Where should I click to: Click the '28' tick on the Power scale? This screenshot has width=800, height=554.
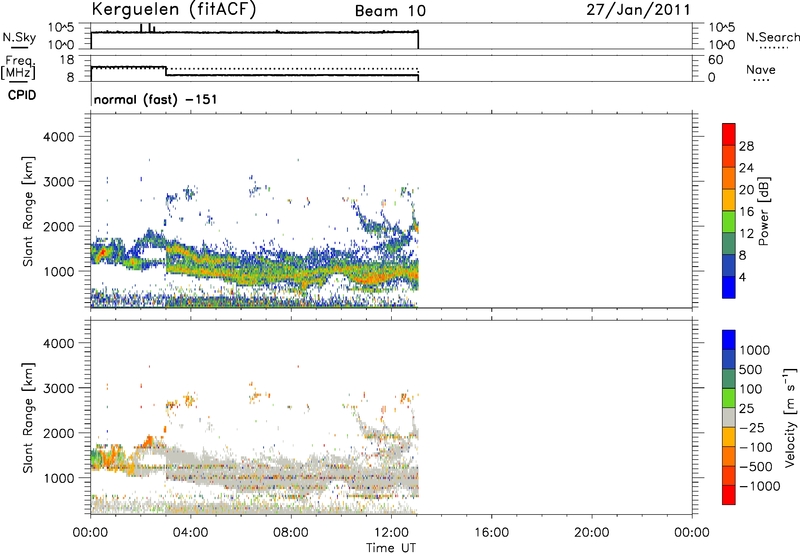(x=746, y=146)
